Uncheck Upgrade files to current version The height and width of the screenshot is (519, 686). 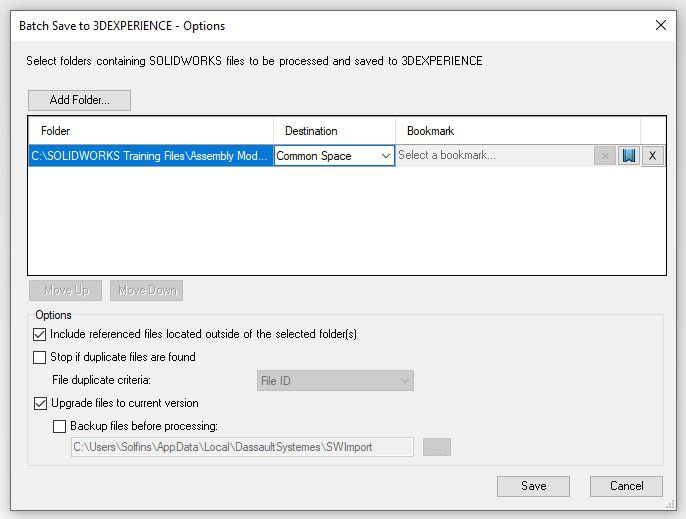40,403
